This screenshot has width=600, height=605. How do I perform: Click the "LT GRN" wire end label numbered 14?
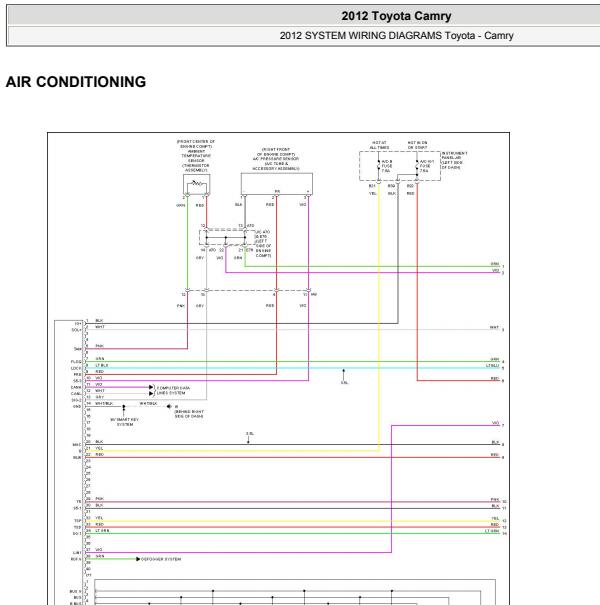[x=492, y=531]
